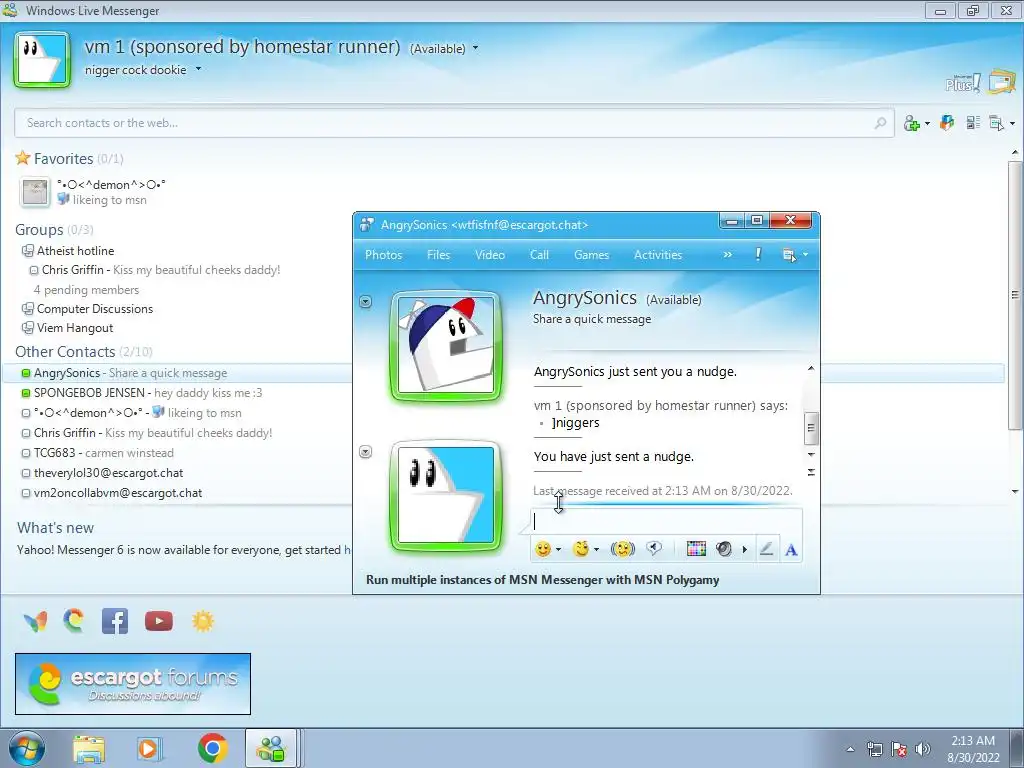1024x768 pixels.
Task: Open the Escargot icon in bottom bar
Action: tap(74, 620)
